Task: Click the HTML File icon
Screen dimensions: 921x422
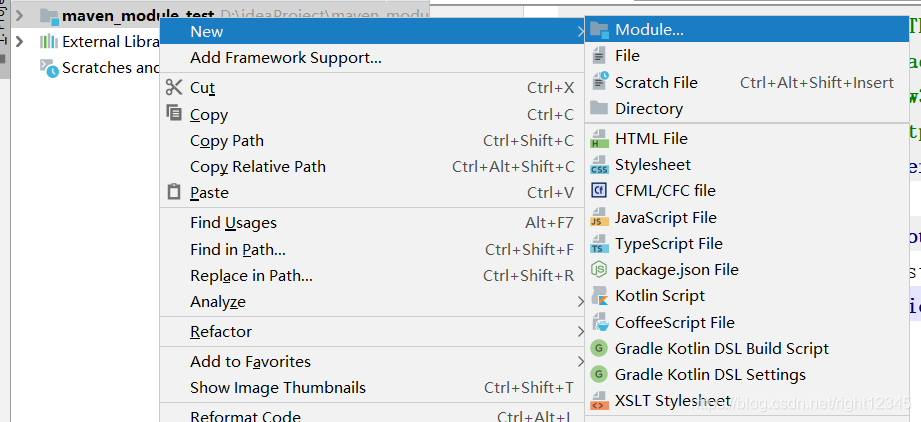Action: 599,139
